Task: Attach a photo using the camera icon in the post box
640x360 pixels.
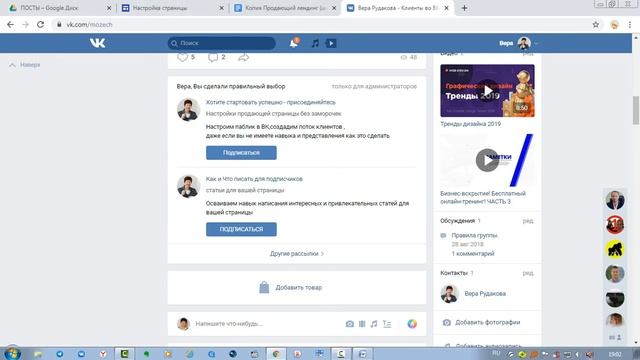Action: 350,324
